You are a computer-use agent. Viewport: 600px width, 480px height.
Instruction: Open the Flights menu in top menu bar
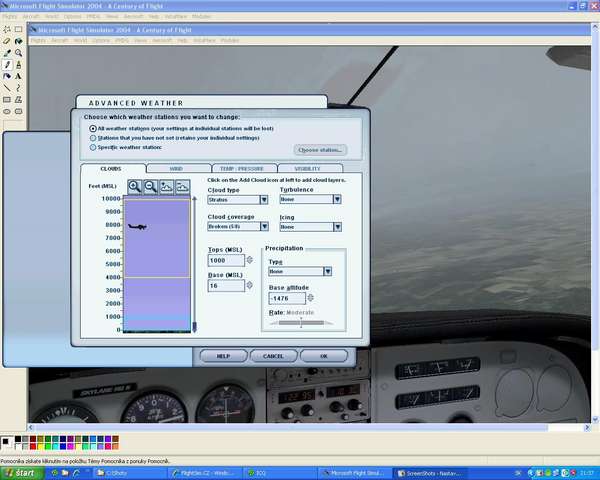click(x=9, y=16)
